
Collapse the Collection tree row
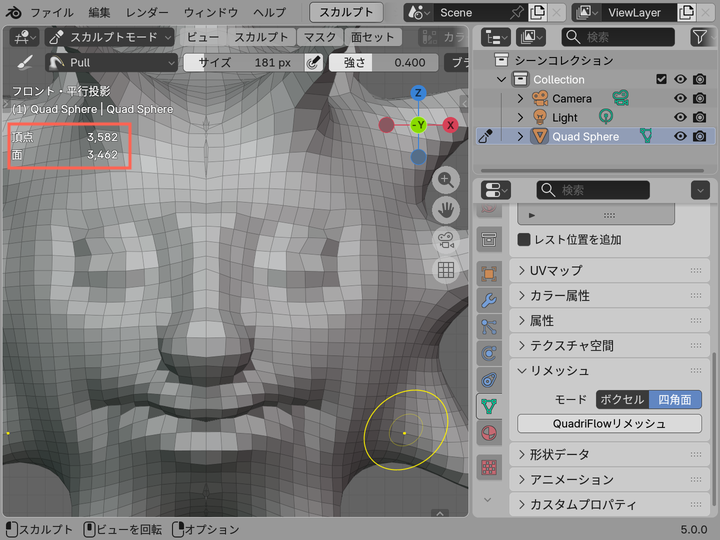point(501,79)
